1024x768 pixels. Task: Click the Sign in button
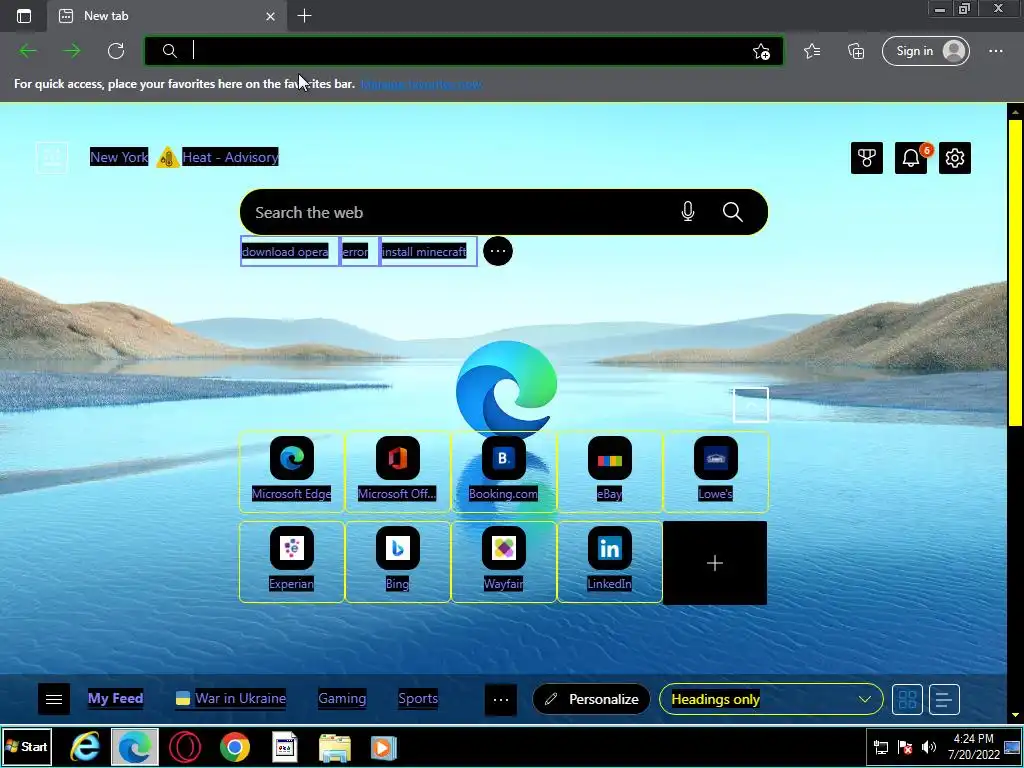coord(925,51)
